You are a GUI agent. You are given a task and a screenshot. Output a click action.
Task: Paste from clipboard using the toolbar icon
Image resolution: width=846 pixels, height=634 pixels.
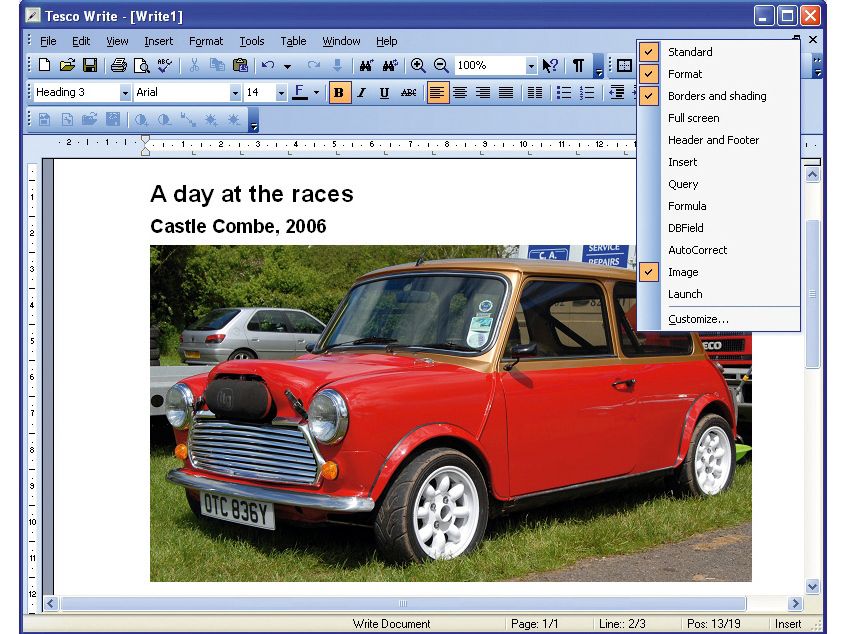[240, 65]
